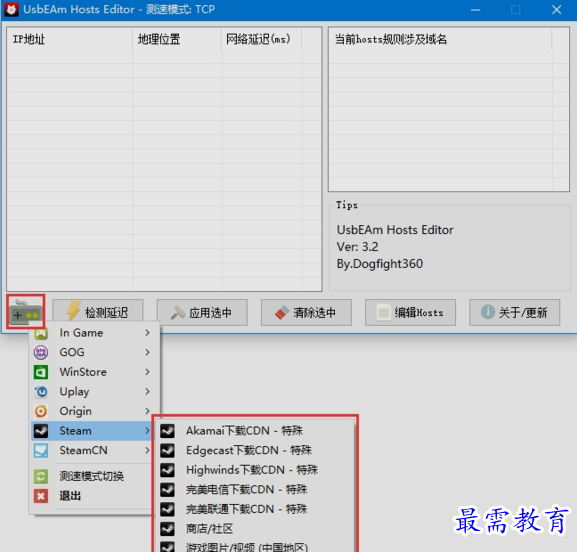Image resolution: width=577 pixels, height=552 pixels.
Task: Click the hammer icon on 应用选中
Action: (177, 312)
